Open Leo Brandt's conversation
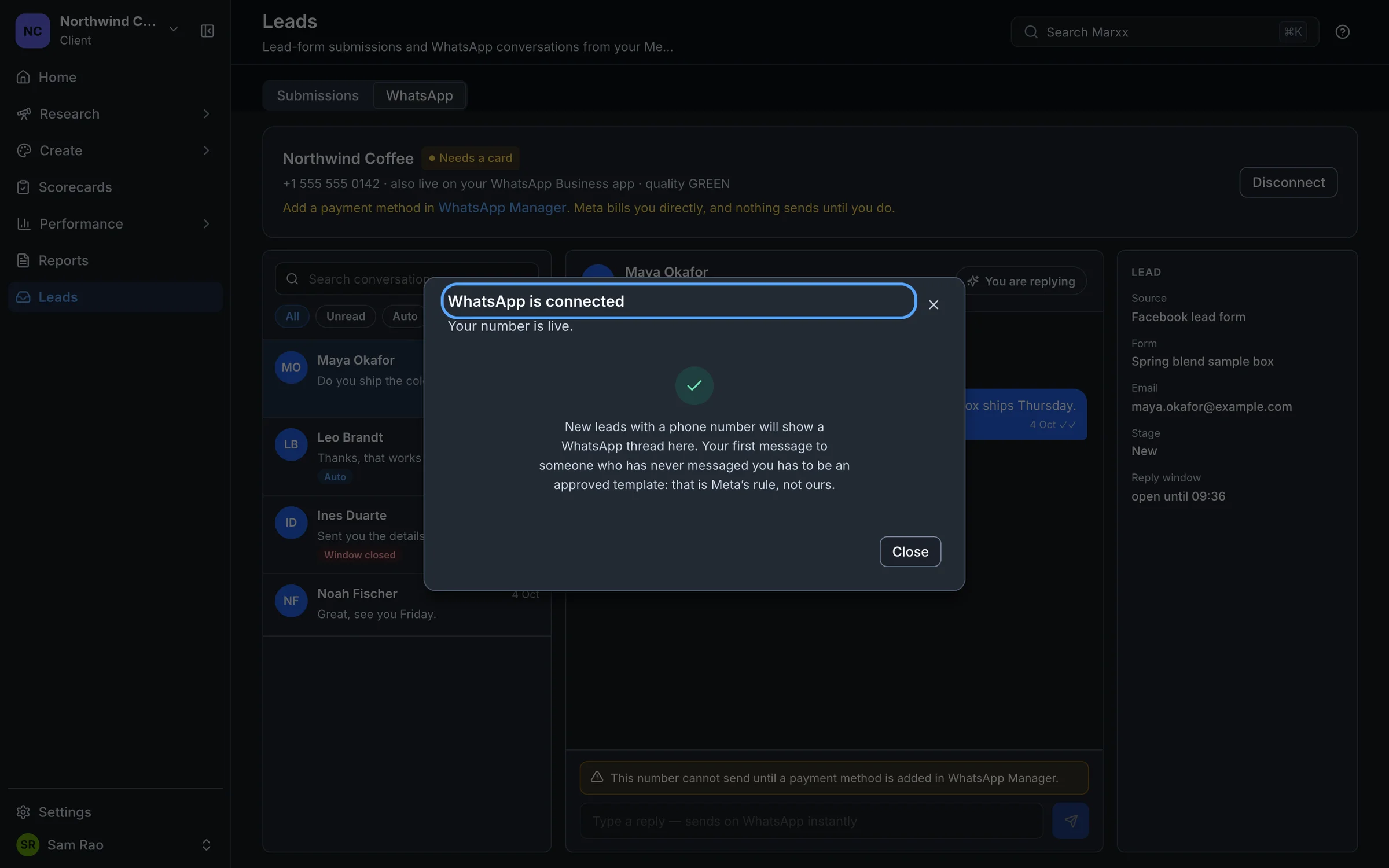Viewport: 1389px width, 868px height. click(x=344, y=456)
